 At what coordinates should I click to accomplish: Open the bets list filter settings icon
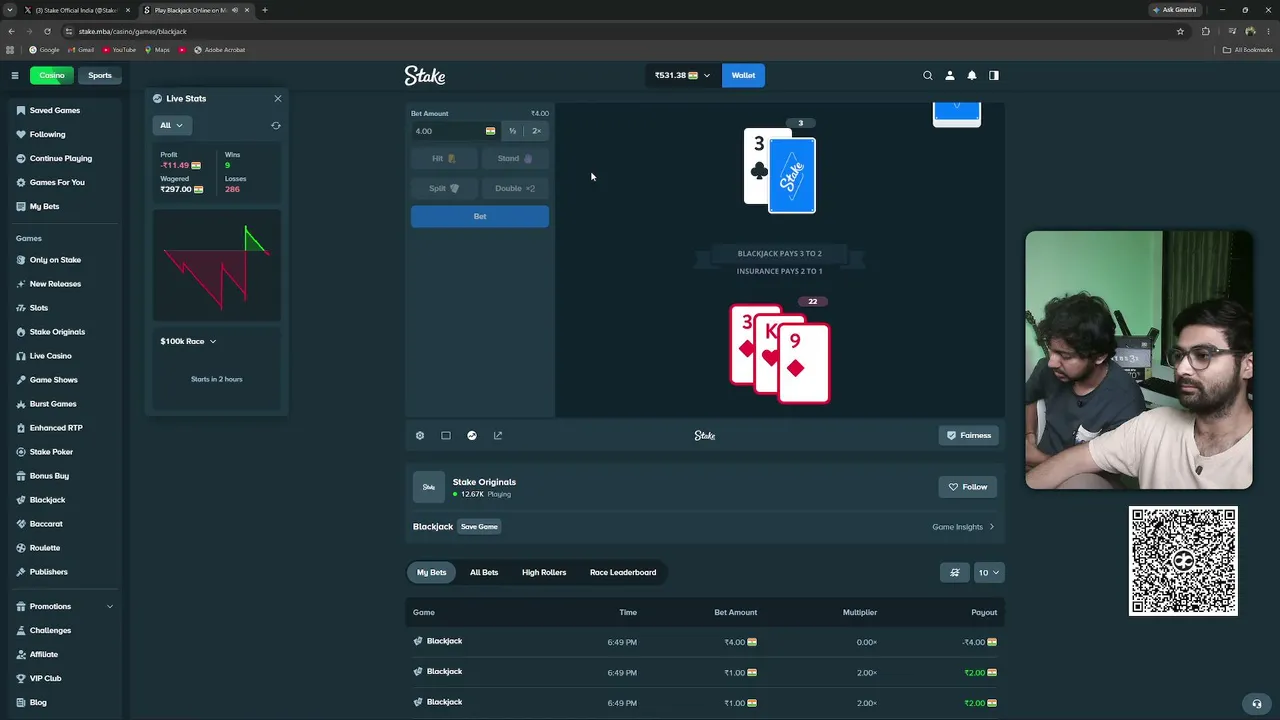[x=955, y=572]
